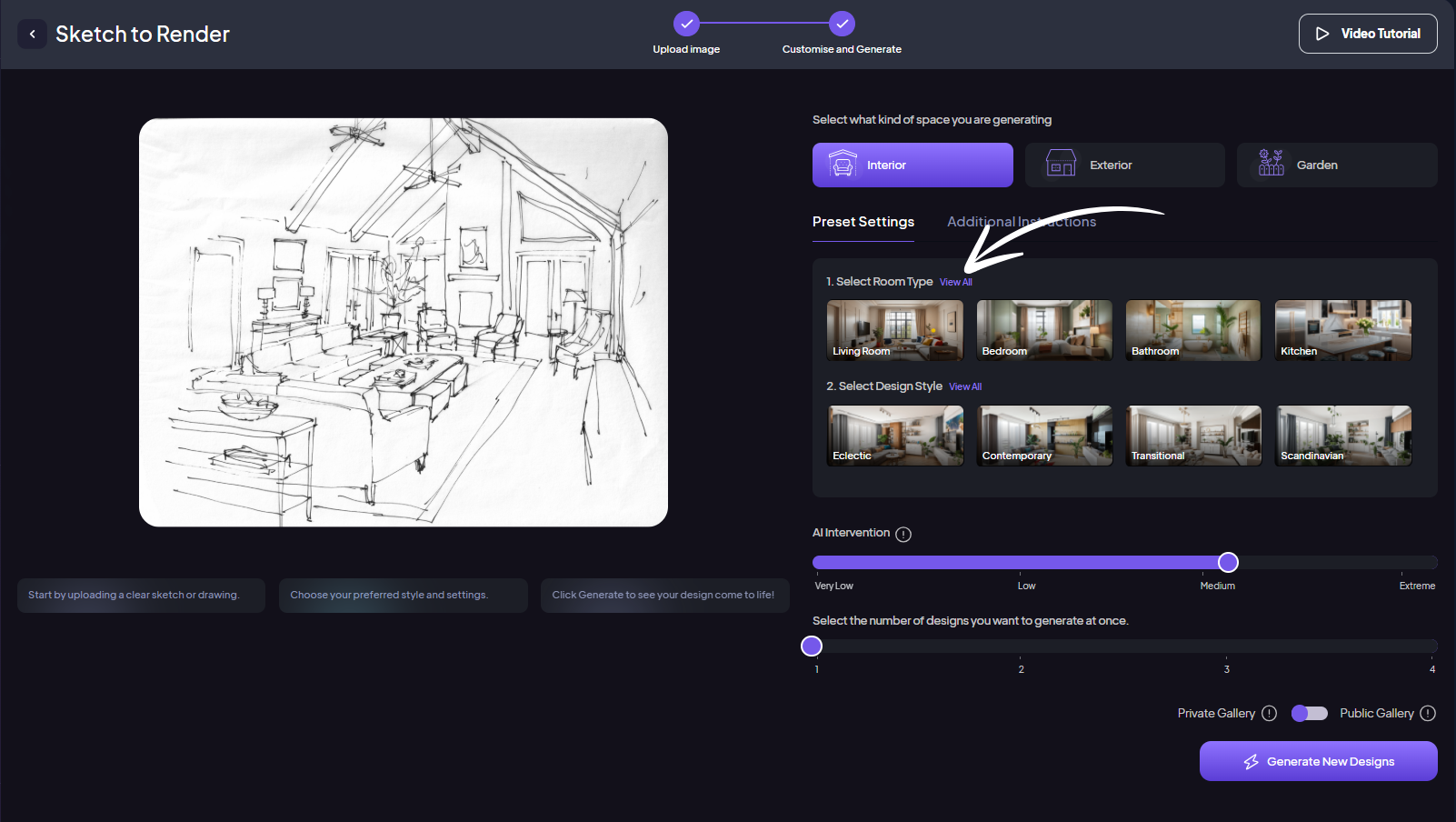Open the Preset Settings tab
Viewport: 1456px width, 822px height.
[x=863, y=222]
